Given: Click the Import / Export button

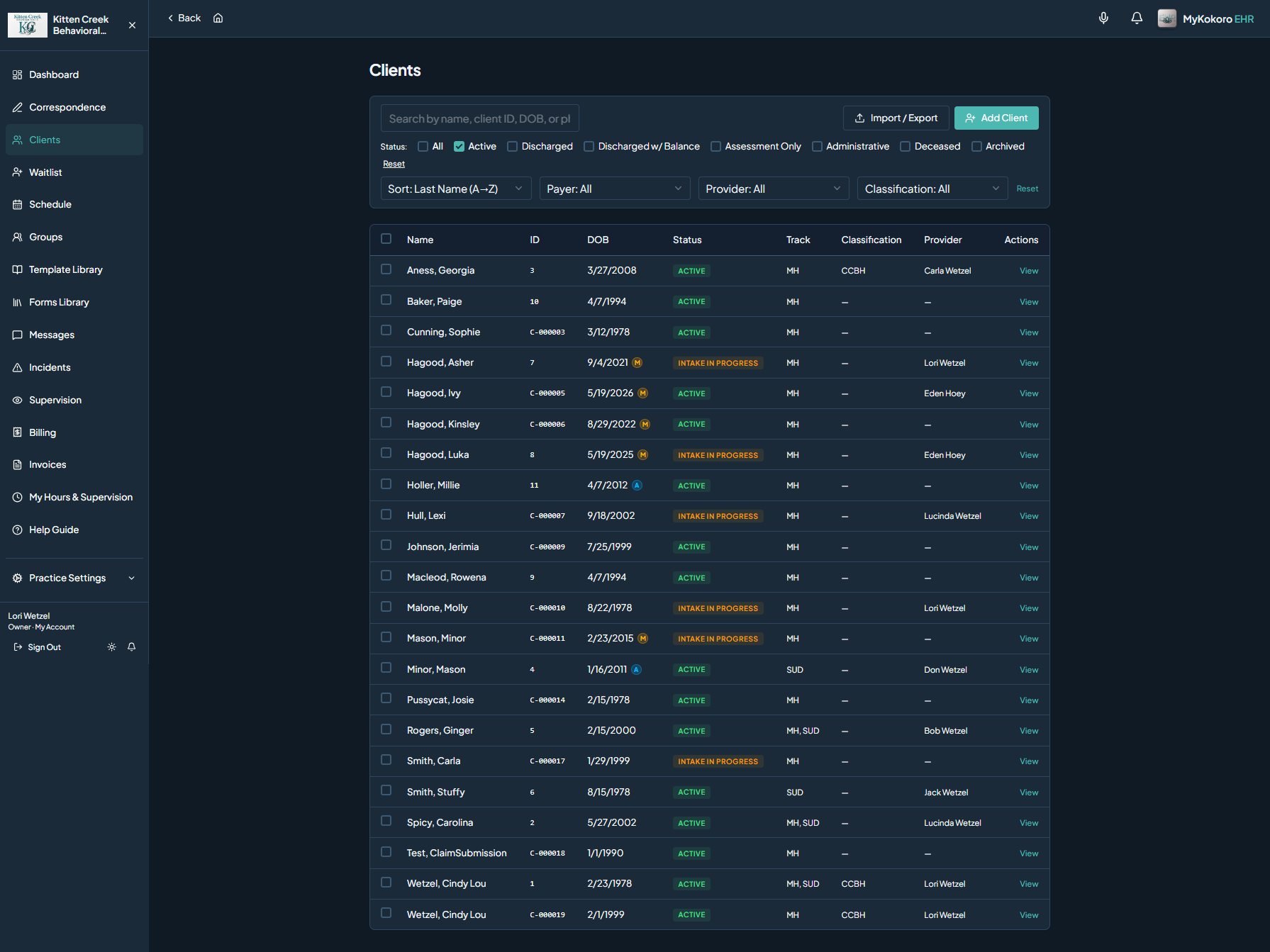Looking at the screenshot, I should tap(896, 118).
